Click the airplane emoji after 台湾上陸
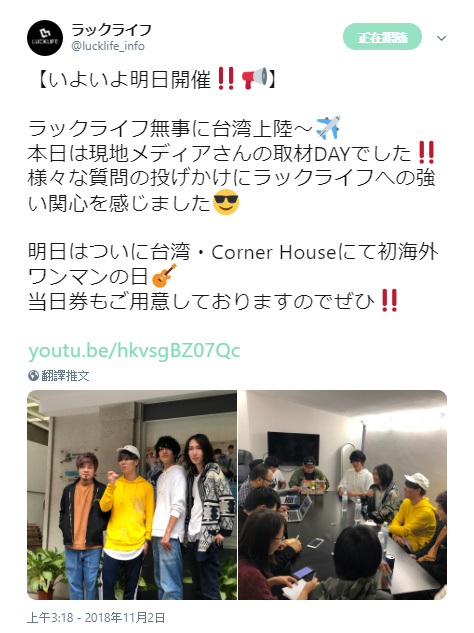This screenshot has height=633, width=474. click(x=328, y=128)
